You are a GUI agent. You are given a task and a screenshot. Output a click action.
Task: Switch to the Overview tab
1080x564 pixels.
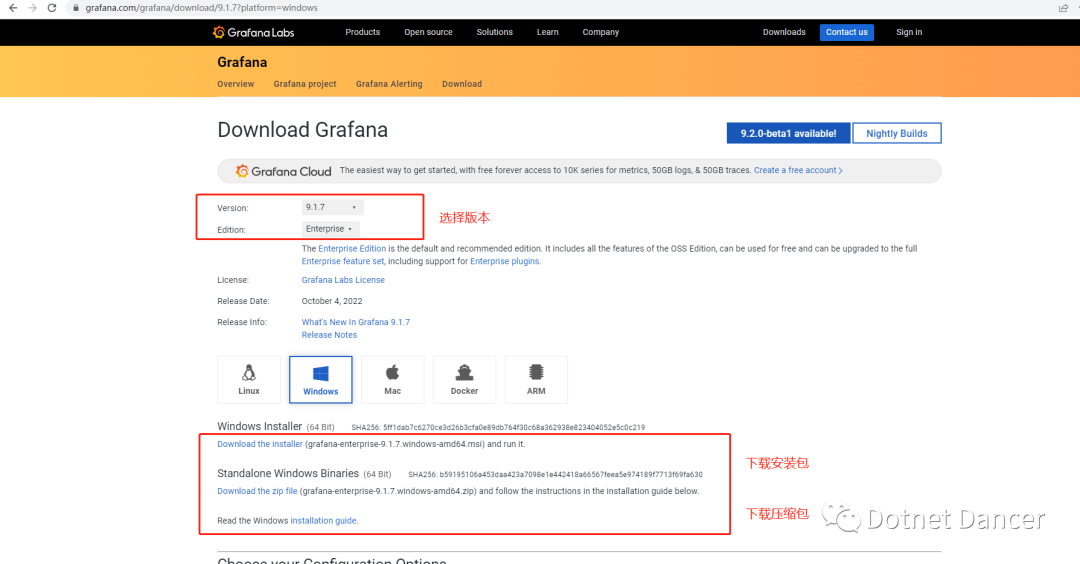236,84
